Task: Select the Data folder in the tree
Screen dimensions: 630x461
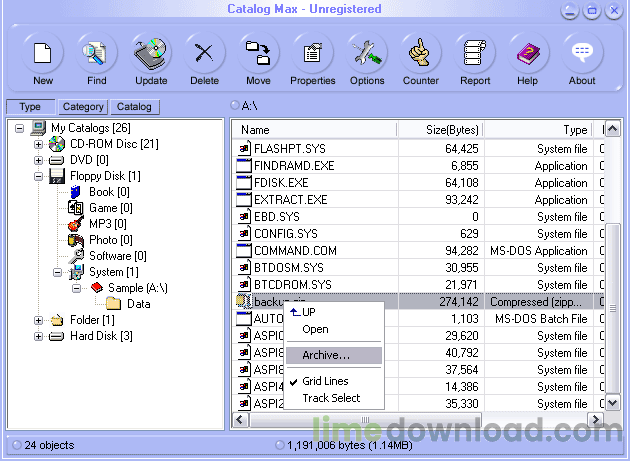Action: click(139, 304)
